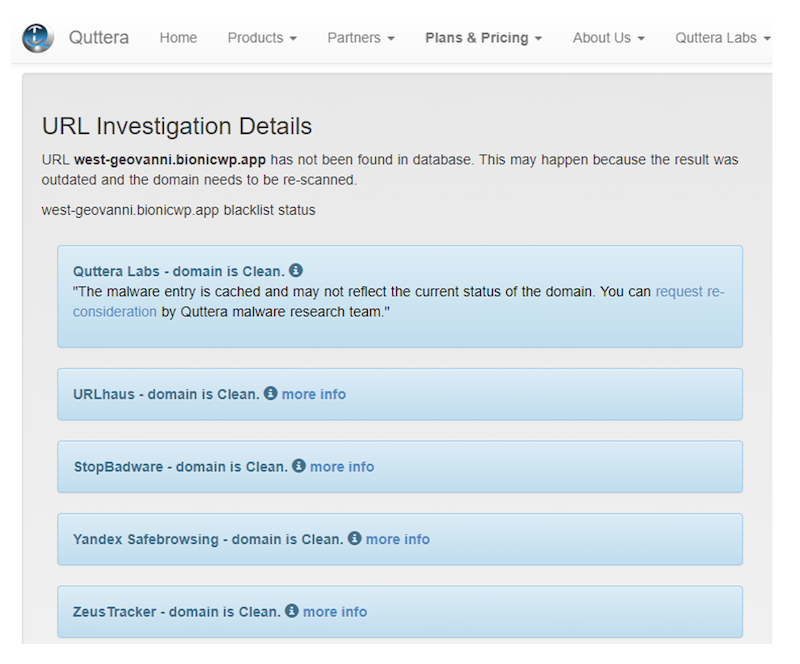Click the info icon beside Quttera Labs status

click(296, 270)
